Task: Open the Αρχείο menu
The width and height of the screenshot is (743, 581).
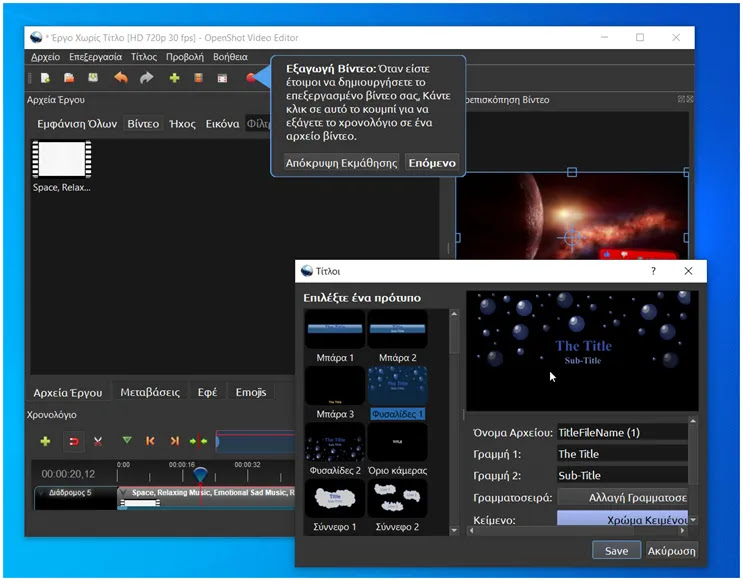Action: pyautogui.click(x=45, y=57)
